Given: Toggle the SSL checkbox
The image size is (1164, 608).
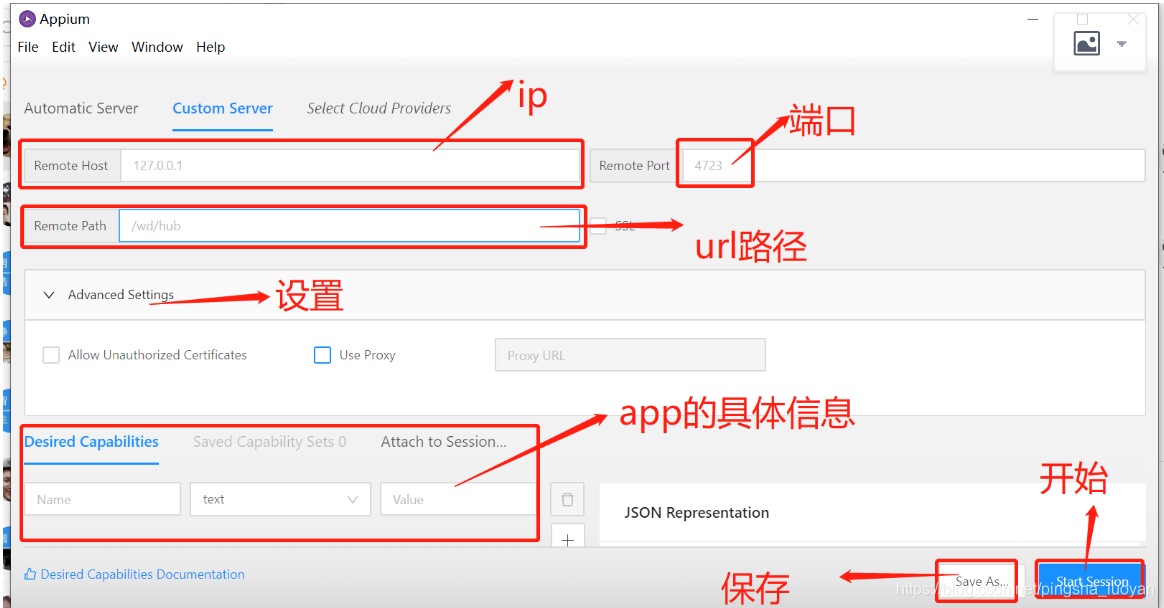Looking at the screenshot, I should tap(598, 226).
